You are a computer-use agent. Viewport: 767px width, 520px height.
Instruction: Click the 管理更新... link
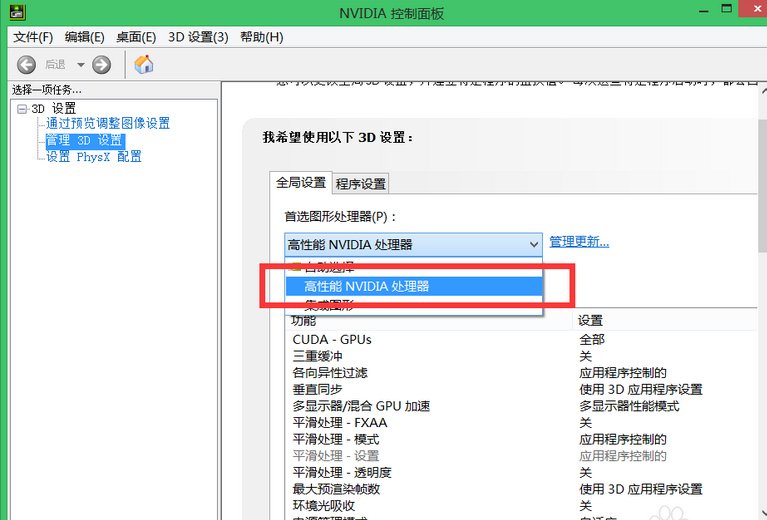pos(579,242)
